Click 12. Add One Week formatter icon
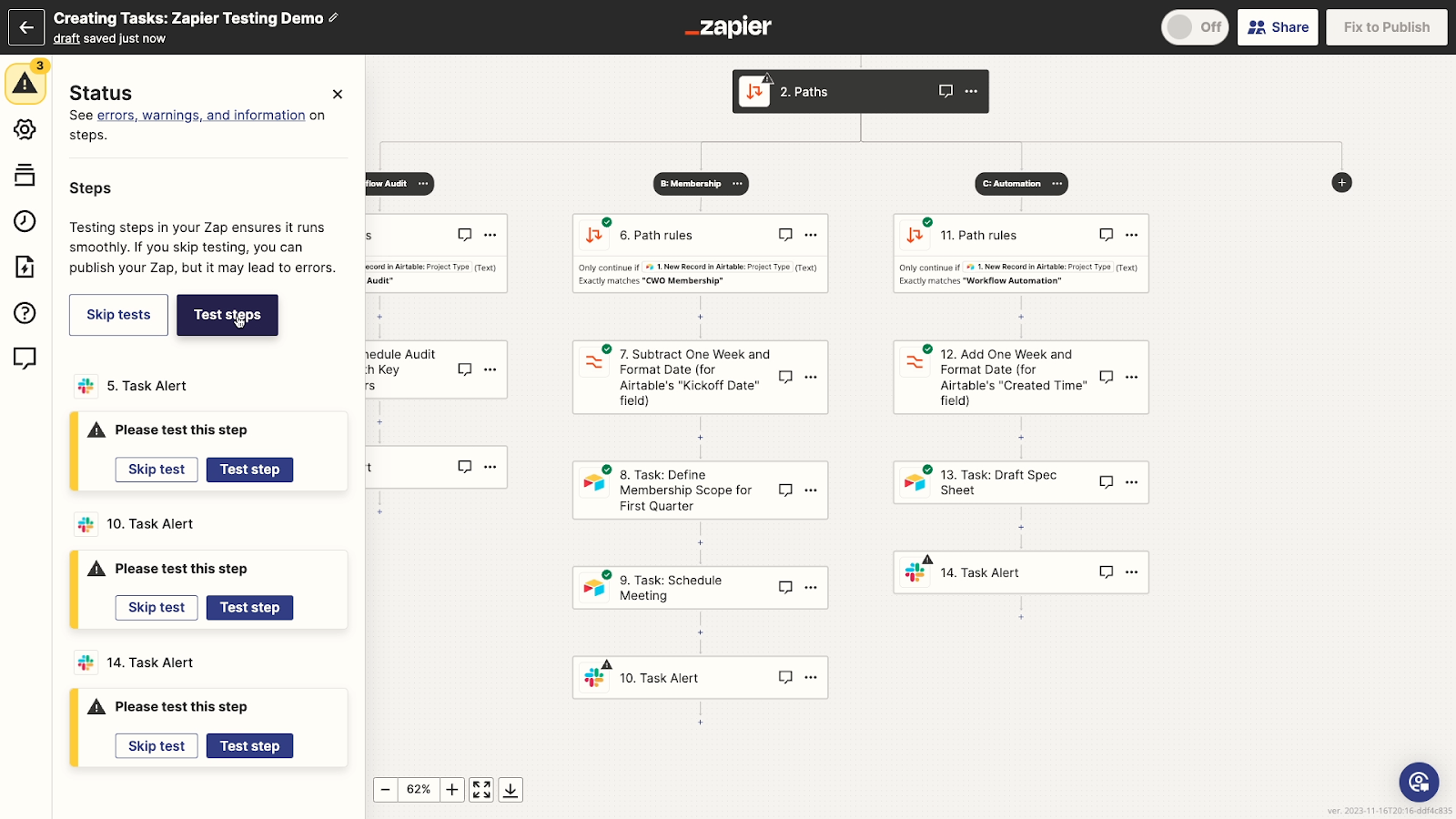Screen dimensions: 1456x819 (915, 362)
